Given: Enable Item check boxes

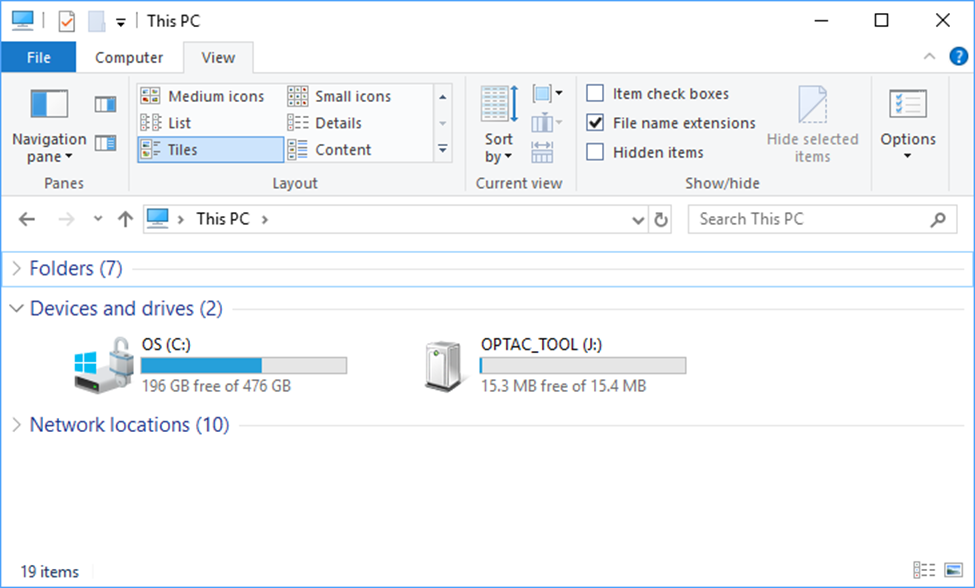Looking at the screenshot, I should tap(594, 93).
